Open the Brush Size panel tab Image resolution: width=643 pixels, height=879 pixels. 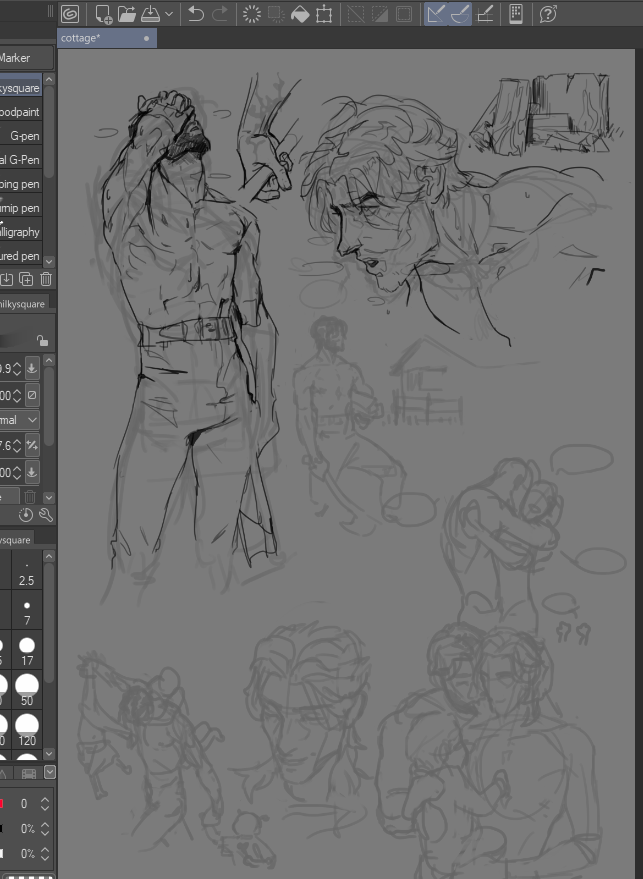click(16, 540)
